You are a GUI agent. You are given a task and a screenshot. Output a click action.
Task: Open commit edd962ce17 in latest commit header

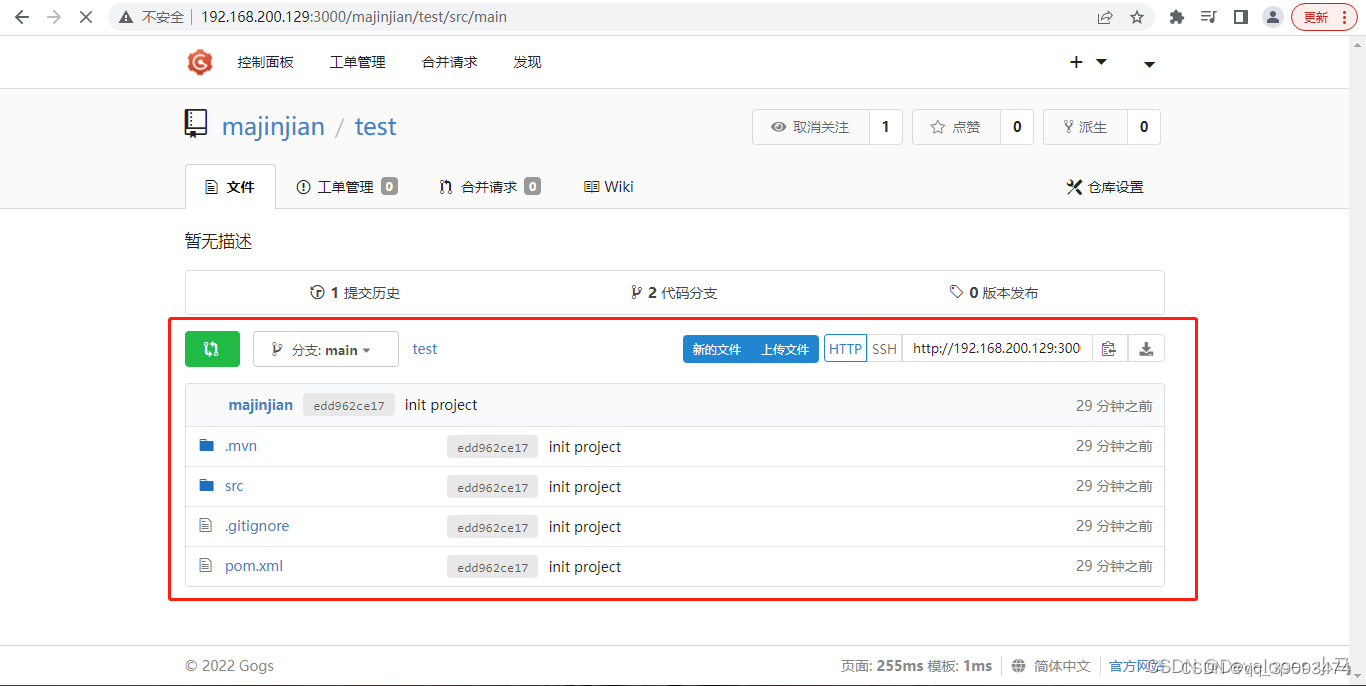pyautogui.click(x=349, y=406)
